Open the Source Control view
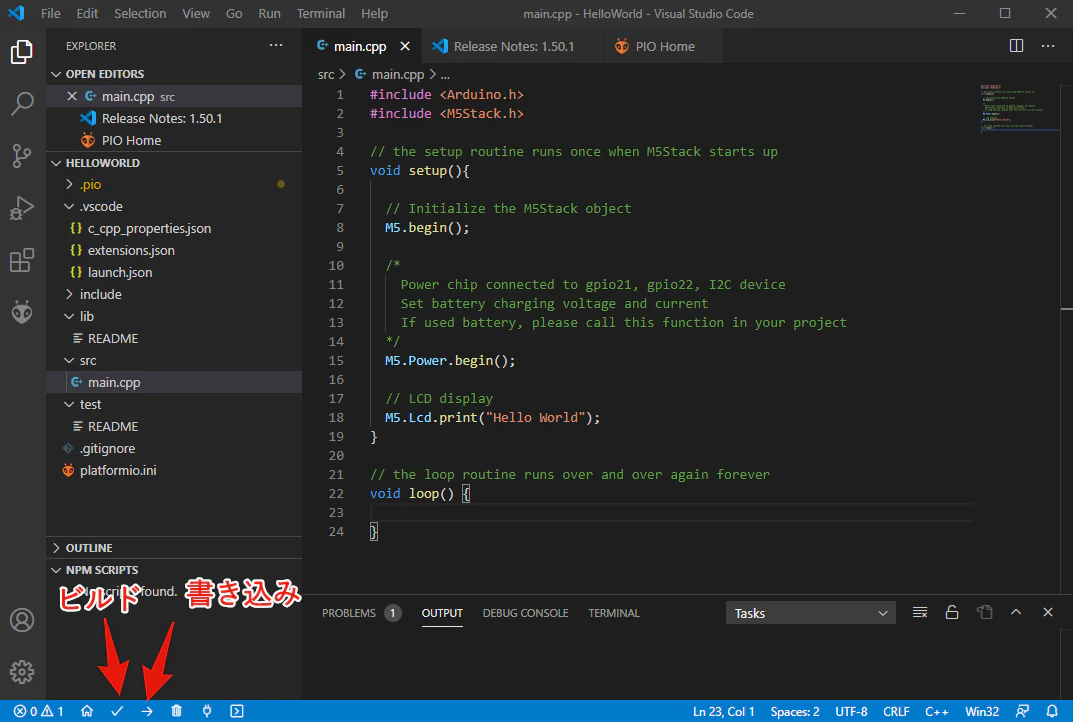 click(x=22, y=155)
